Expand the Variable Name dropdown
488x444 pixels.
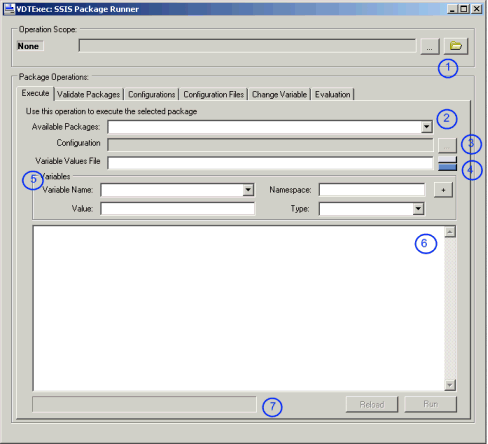[x=248, y=190]
